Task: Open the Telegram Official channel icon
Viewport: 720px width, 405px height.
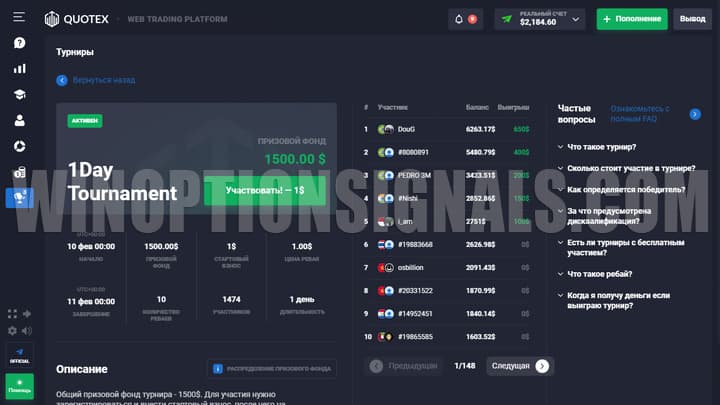Action: coord(19,350)
